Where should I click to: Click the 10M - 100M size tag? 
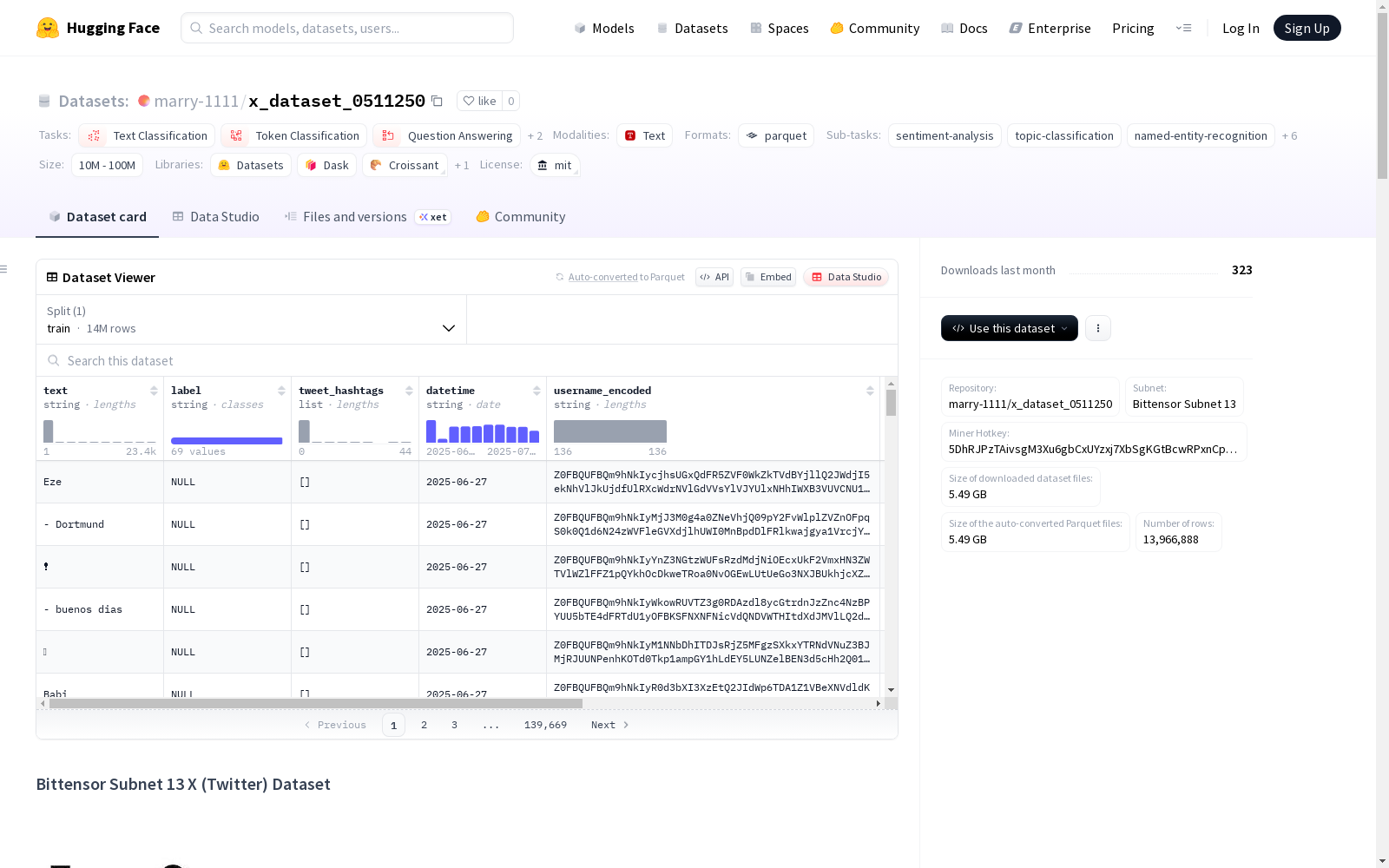tap(107, 165)
